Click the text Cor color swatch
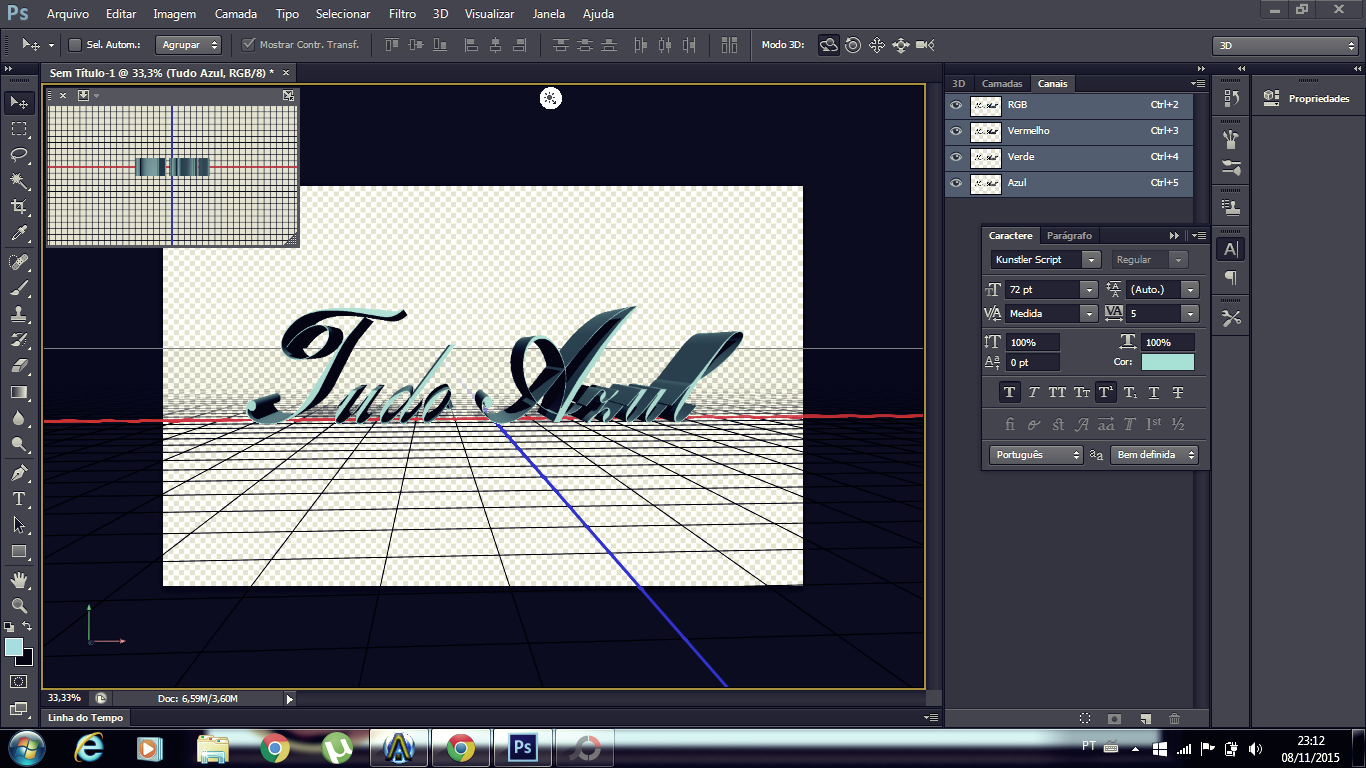 click(x=1167, y=362)
